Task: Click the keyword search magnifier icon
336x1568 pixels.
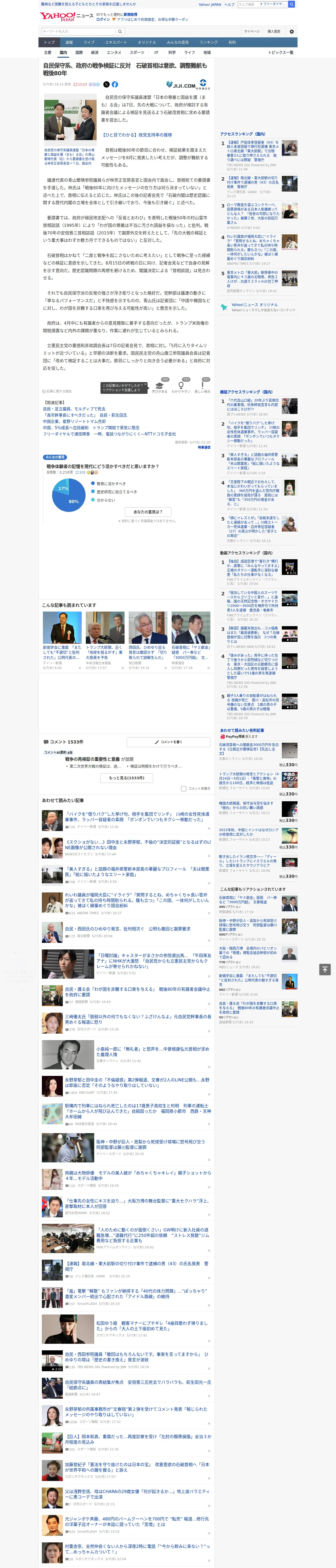Action: pos(120,31)
